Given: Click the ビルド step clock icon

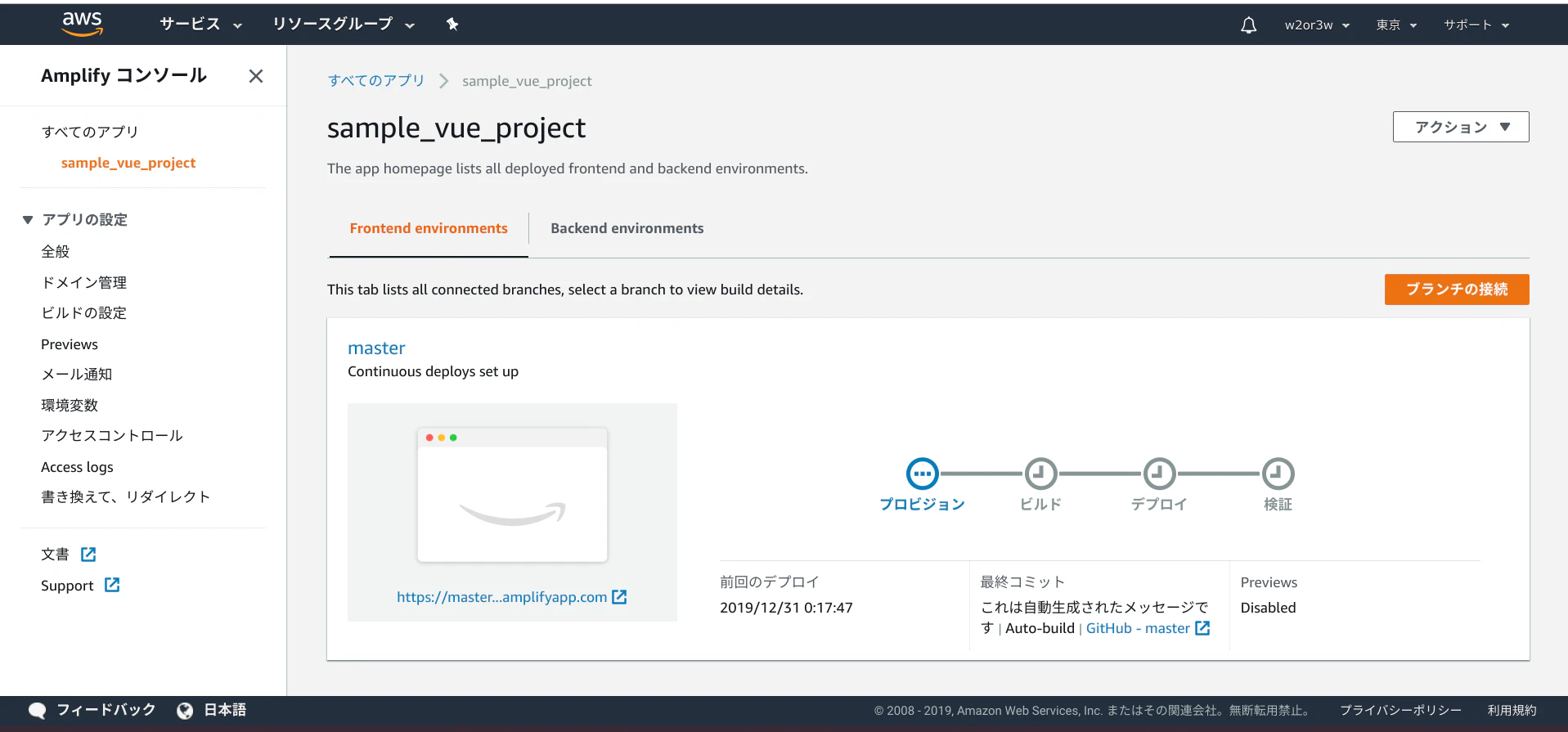Looking at the screenshot, I should coord(1040,474).
